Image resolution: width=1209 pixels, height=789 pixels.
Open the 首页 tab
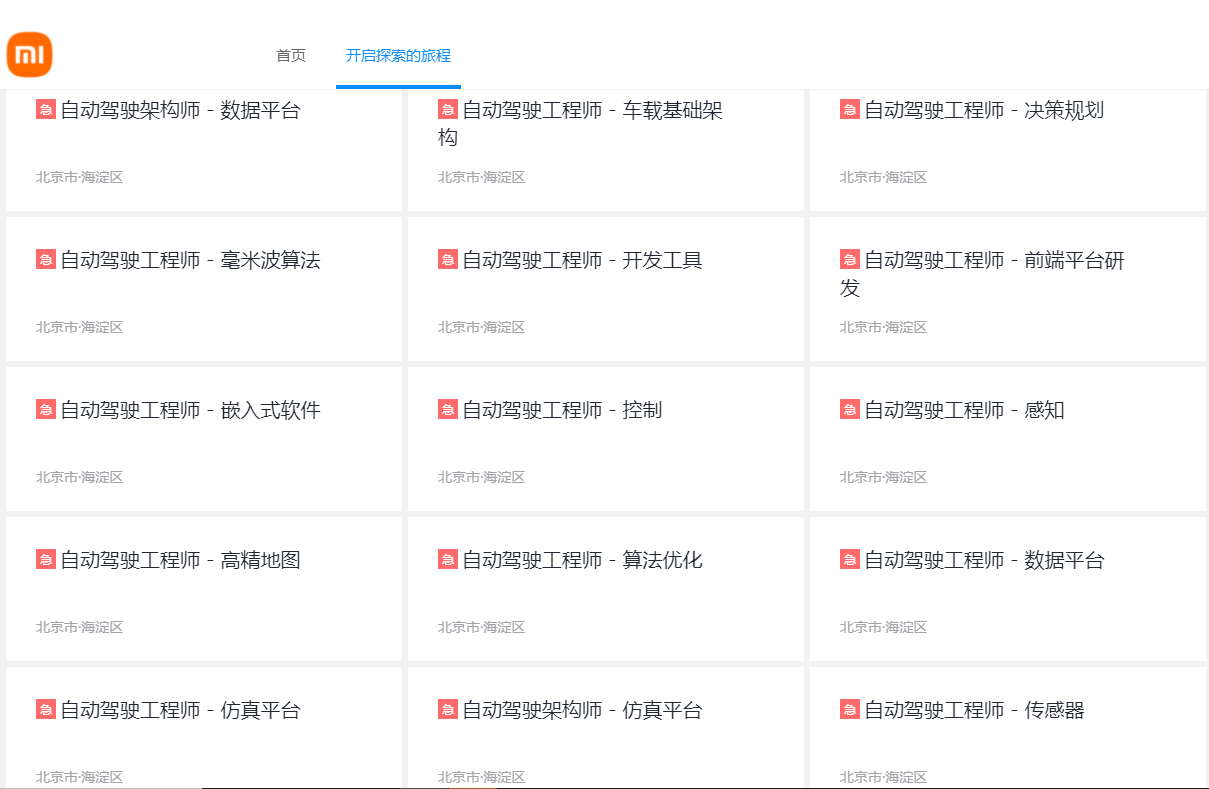point(291,56)
